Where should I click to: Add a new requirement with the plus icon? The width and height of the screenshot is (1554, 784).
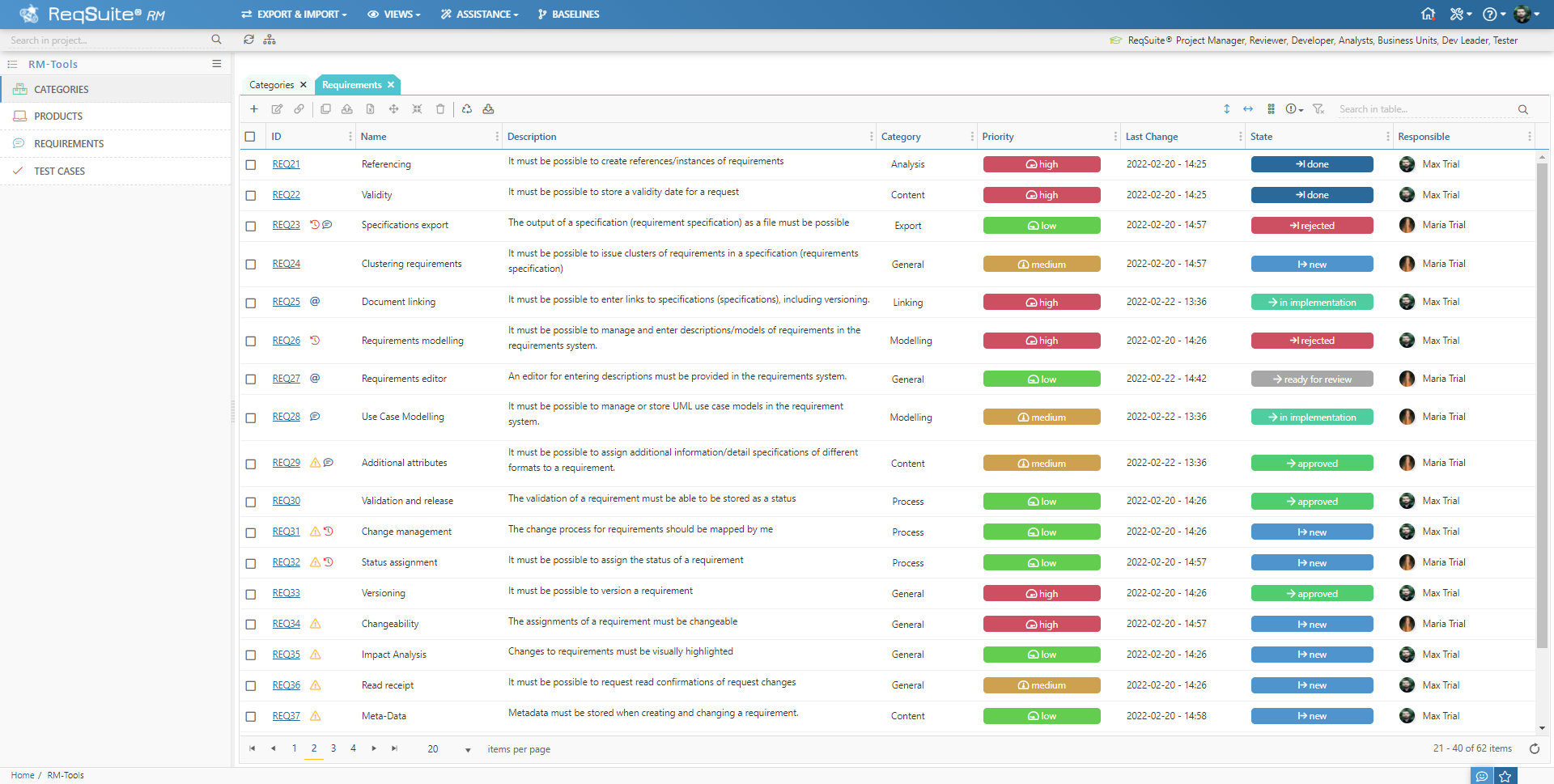coord(253,109)
